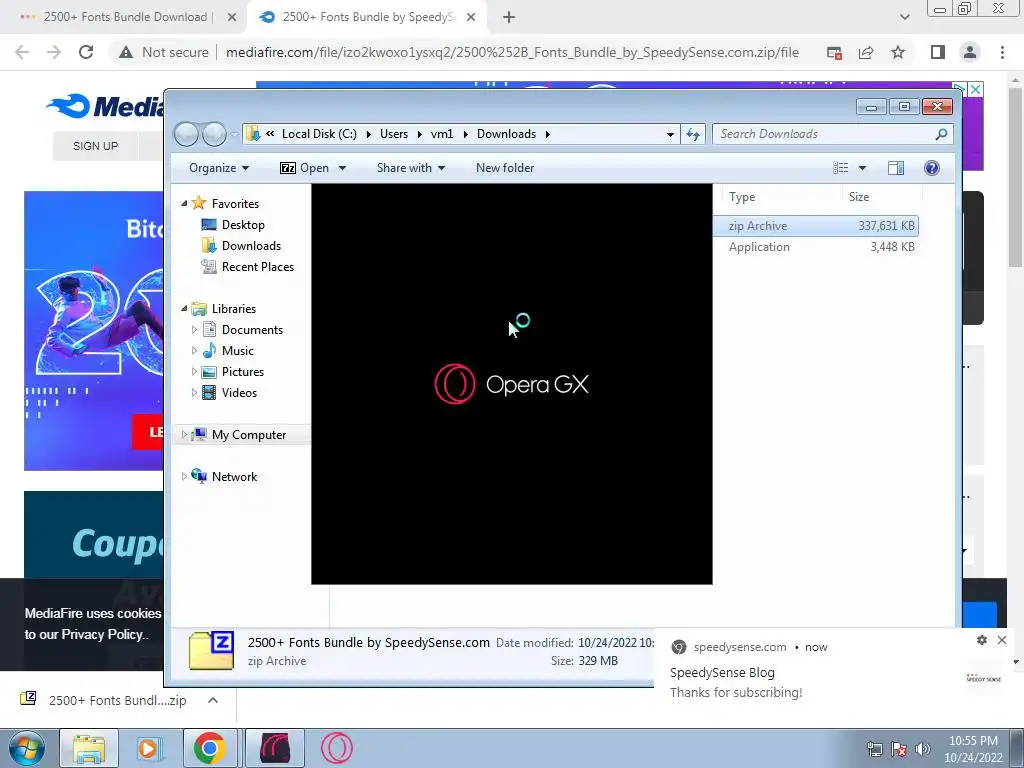The image size is (1024, 768).
Task: Go forward in Chrome browser history
Action: [x=54, y=52]
